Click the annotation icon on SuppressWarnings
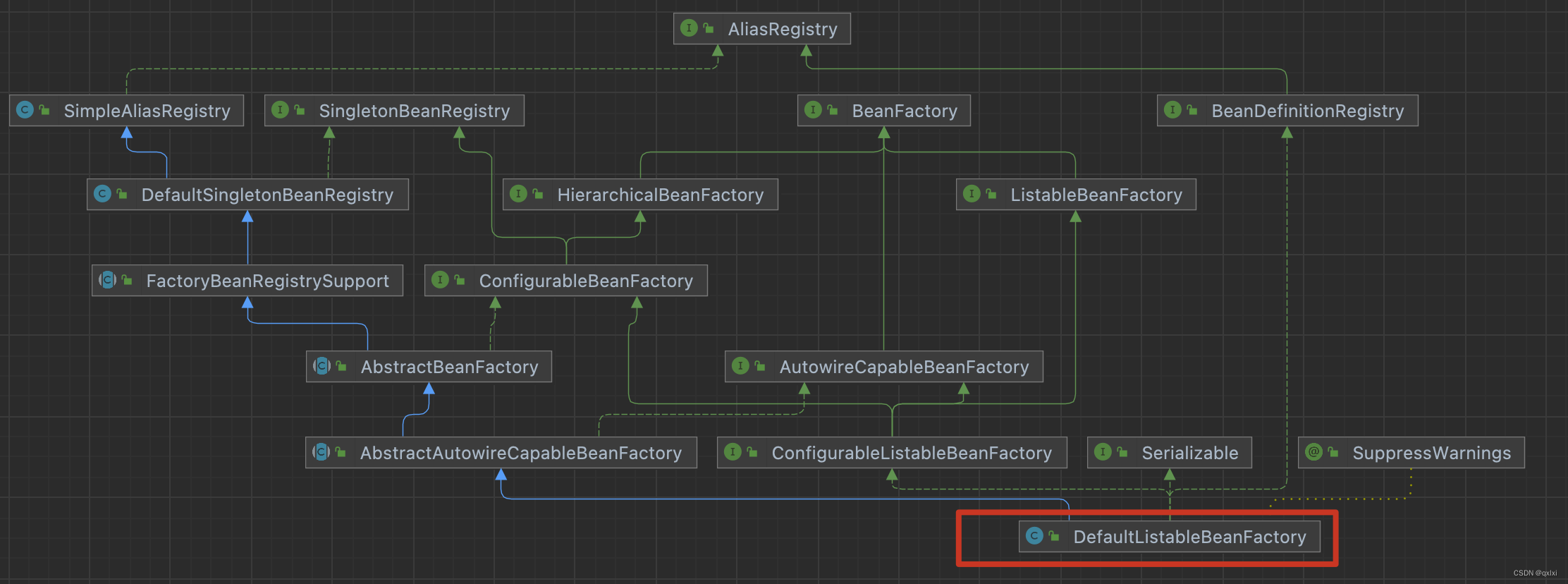This screenshot has height=584, width=1568. coord(1313,452)
